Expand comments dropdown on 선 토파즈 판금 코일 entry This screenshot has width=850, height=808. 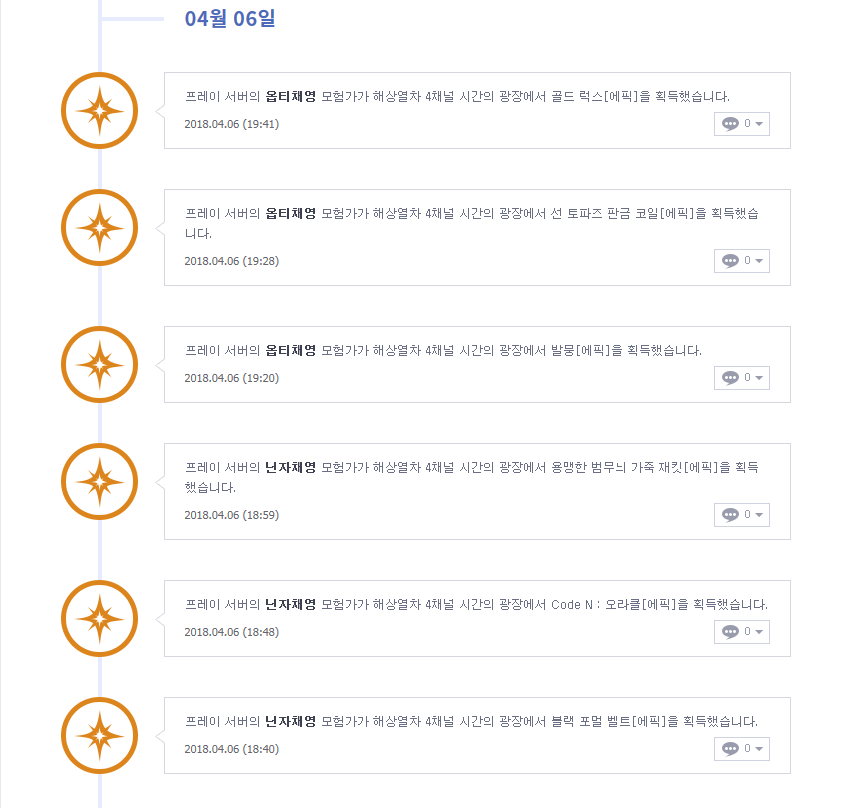760,261
